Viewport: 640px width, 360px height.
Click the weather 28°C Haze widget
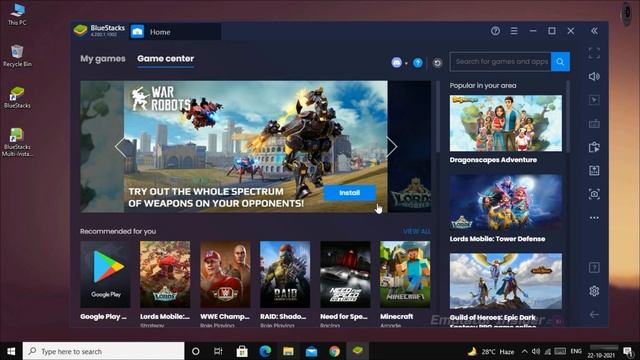[x=491, y=351]
